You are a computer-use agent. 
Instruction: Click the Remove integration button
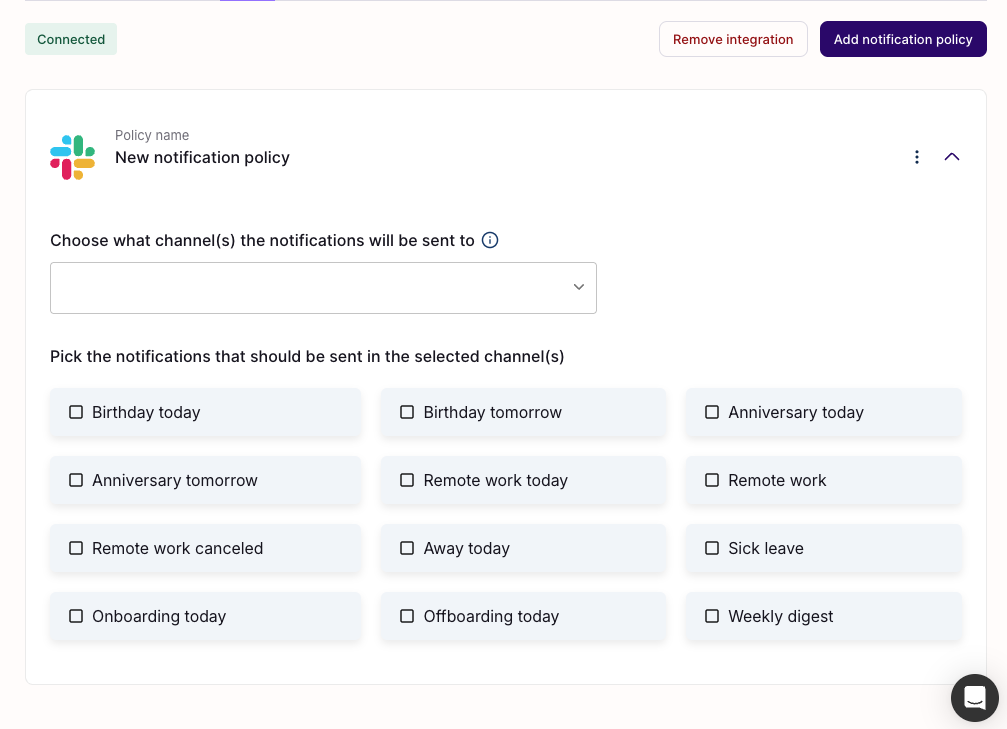tap(733, 40)
